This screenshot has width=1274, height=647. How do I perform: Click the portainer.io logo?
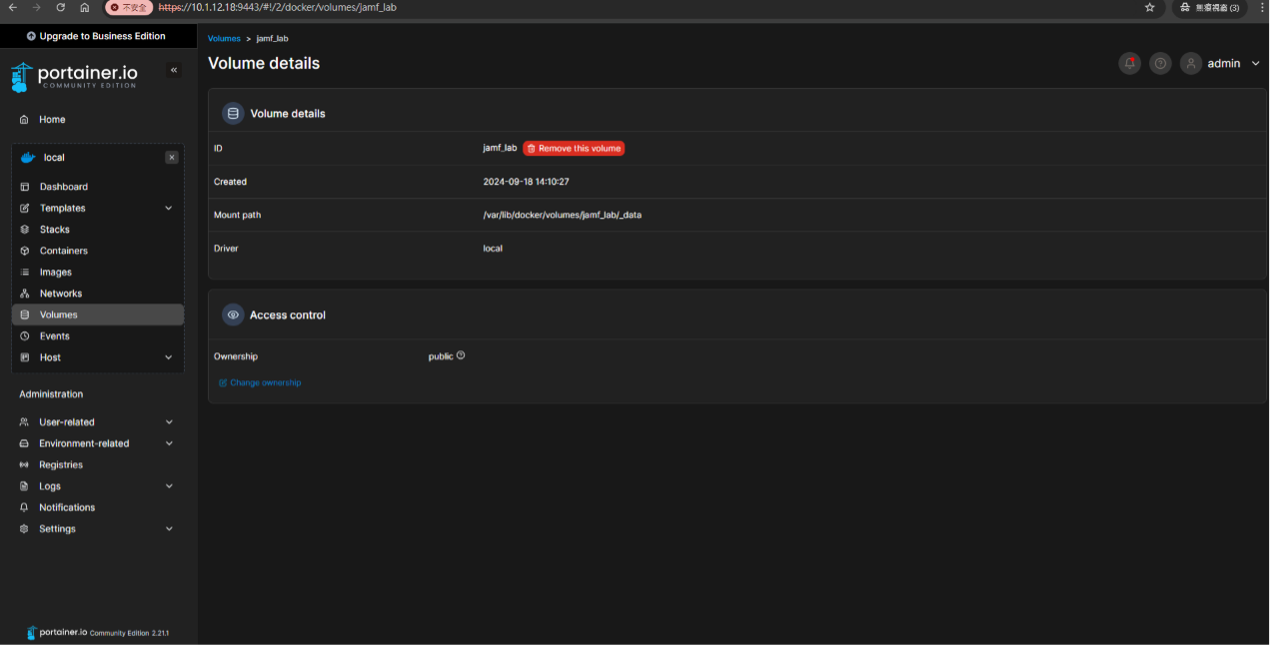(x=75, y=76)
